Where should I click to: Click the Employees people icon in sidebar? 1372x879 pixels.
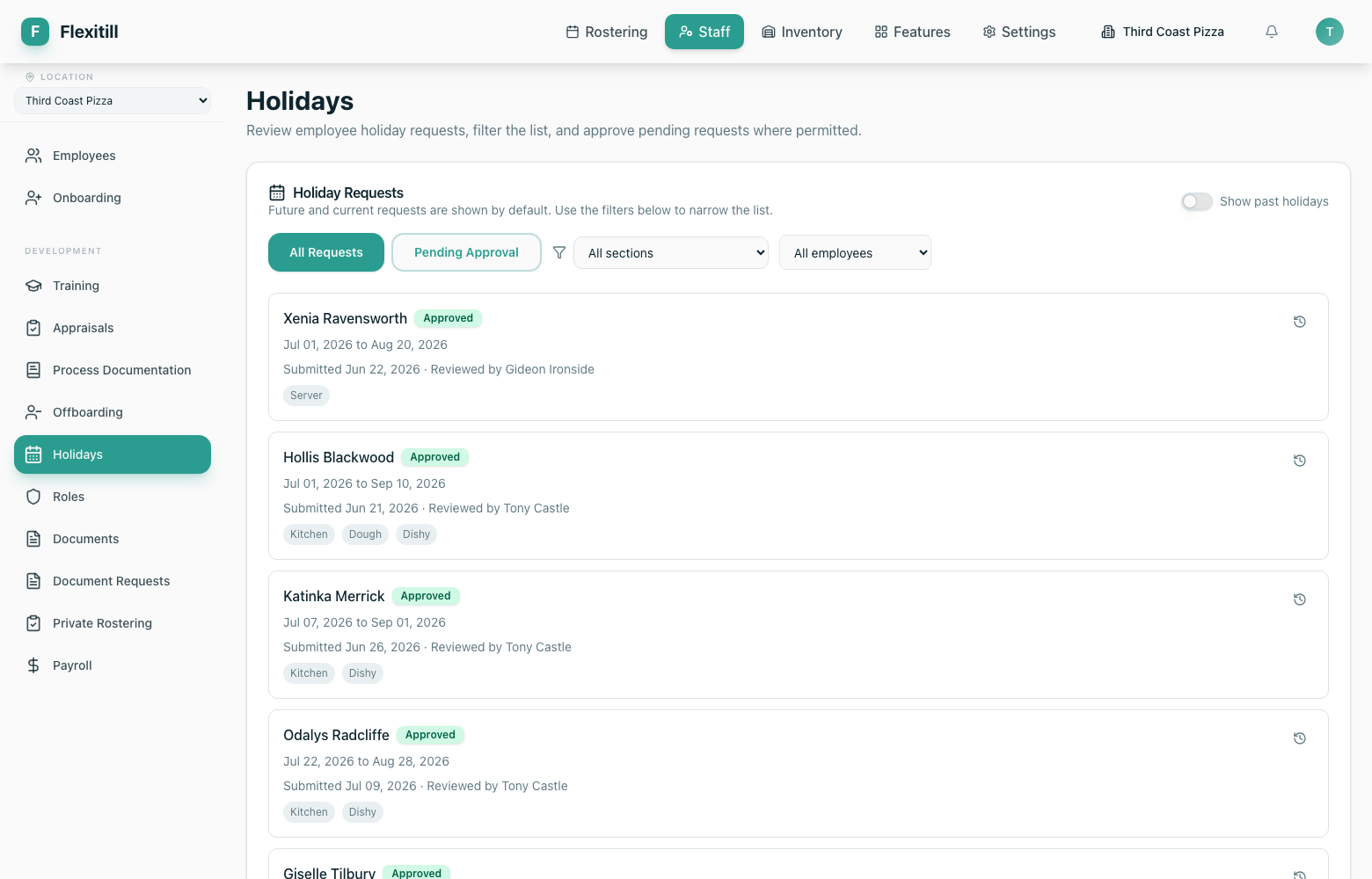point(33,156)
